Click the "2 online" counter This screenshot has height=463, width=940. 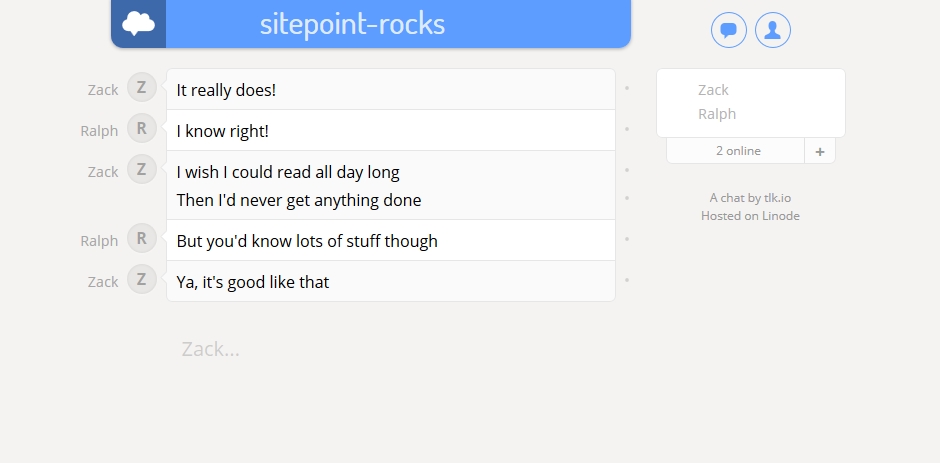[737, 151]
